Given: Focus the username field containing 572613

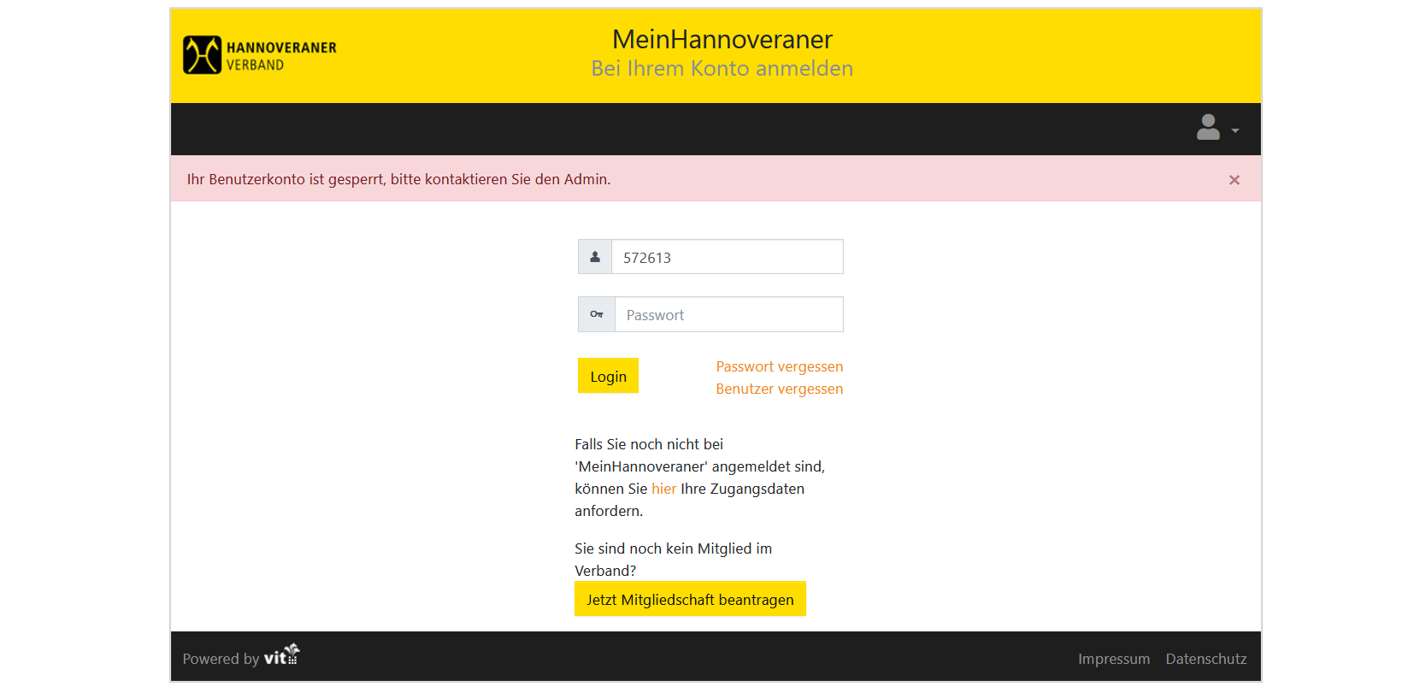Looking at the screenshot, I should [x=727, y=257].
